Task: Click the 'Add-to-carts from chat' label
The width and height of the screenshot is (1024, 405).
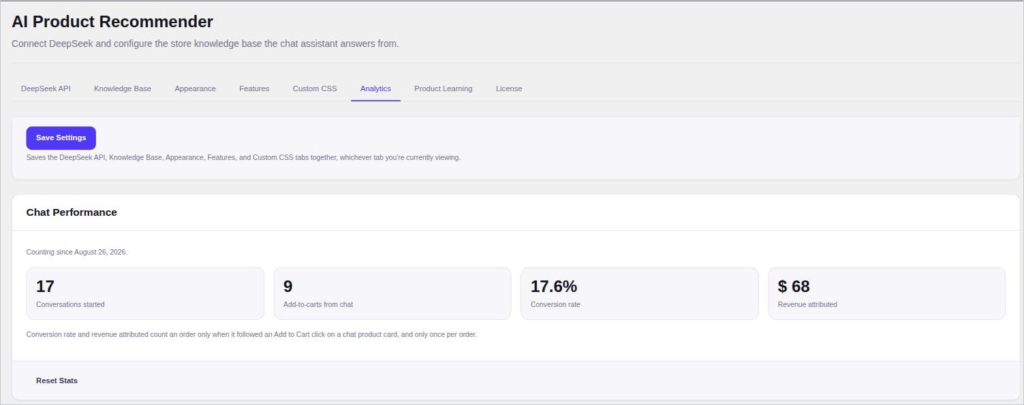Action: tap(318, 304)
